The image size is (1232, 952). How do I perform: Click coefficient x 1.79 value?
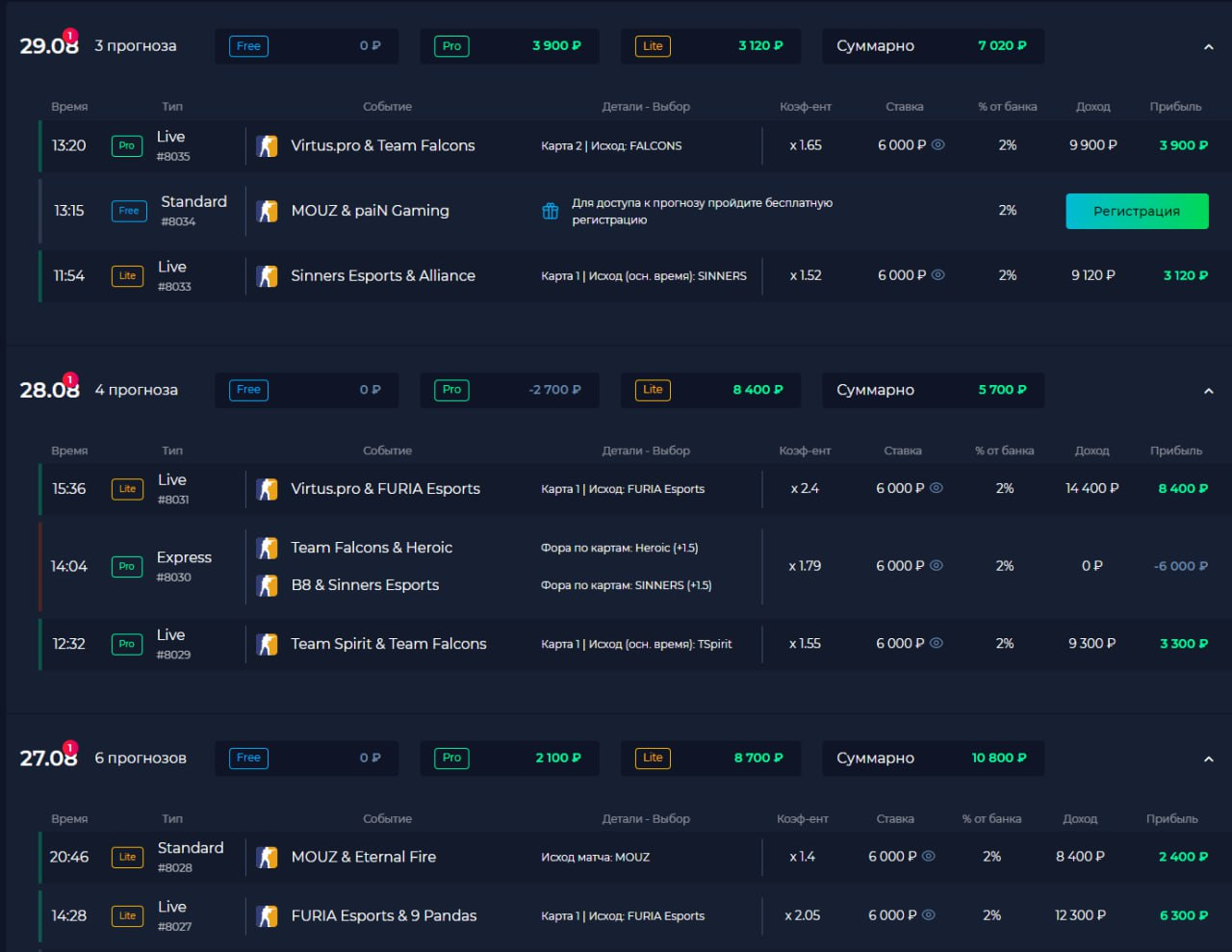point(805,566)
